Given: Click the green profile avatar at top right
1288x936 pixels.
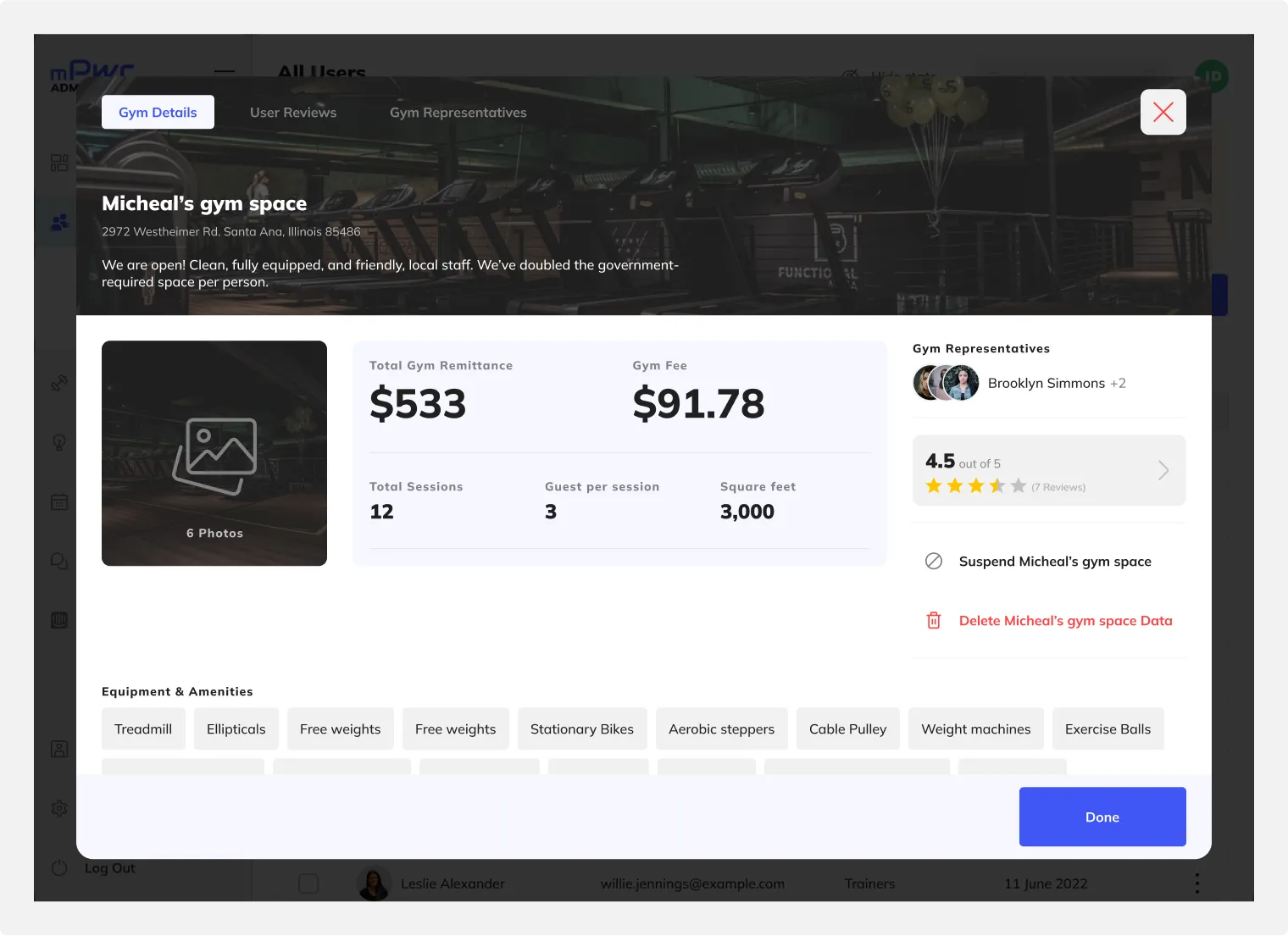Looking at the screenshot, I should click(x=1212, y=76).
